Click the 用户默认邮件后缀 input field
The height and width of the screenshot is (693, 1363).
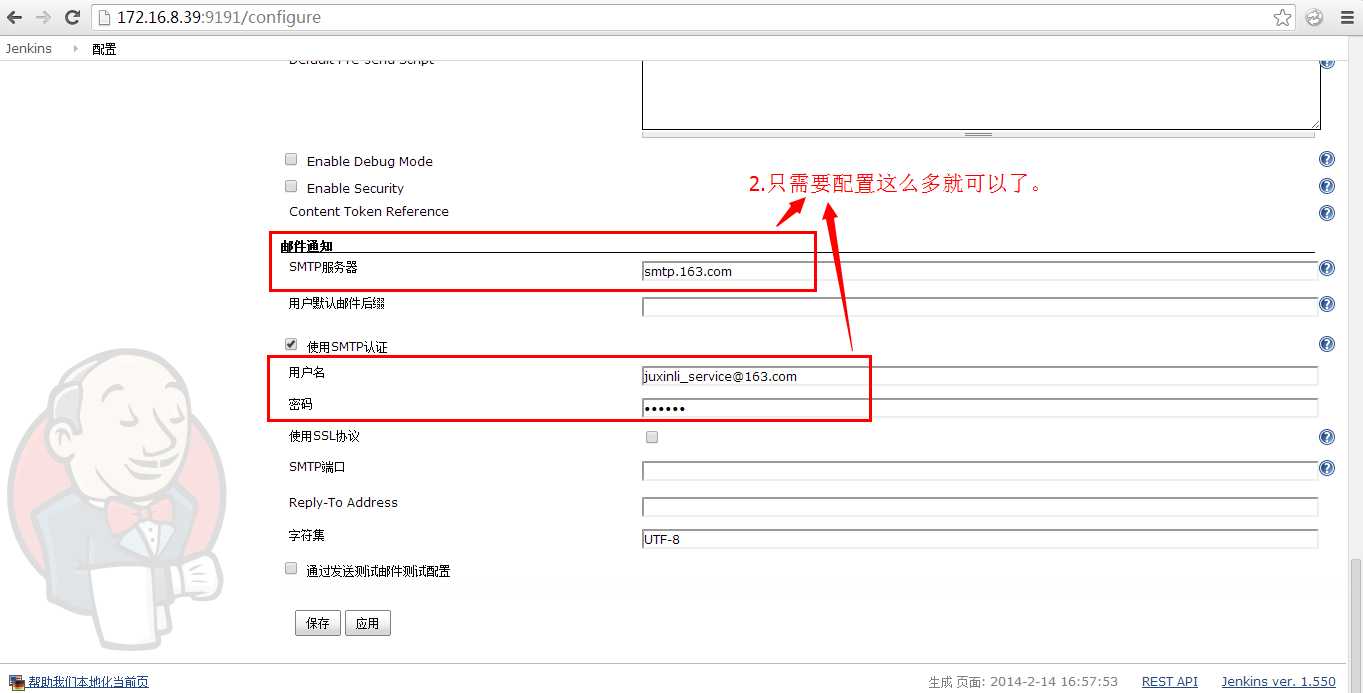click(980, 307)
